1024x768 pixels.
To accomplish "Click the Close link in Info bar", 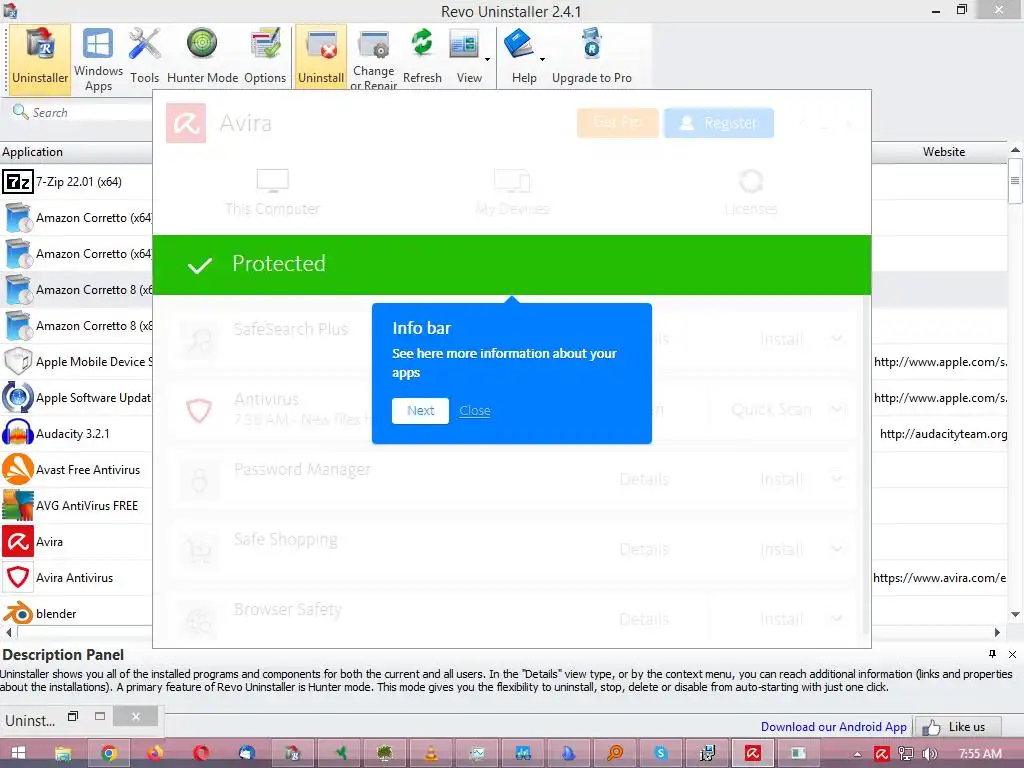I will click(475, 410).
